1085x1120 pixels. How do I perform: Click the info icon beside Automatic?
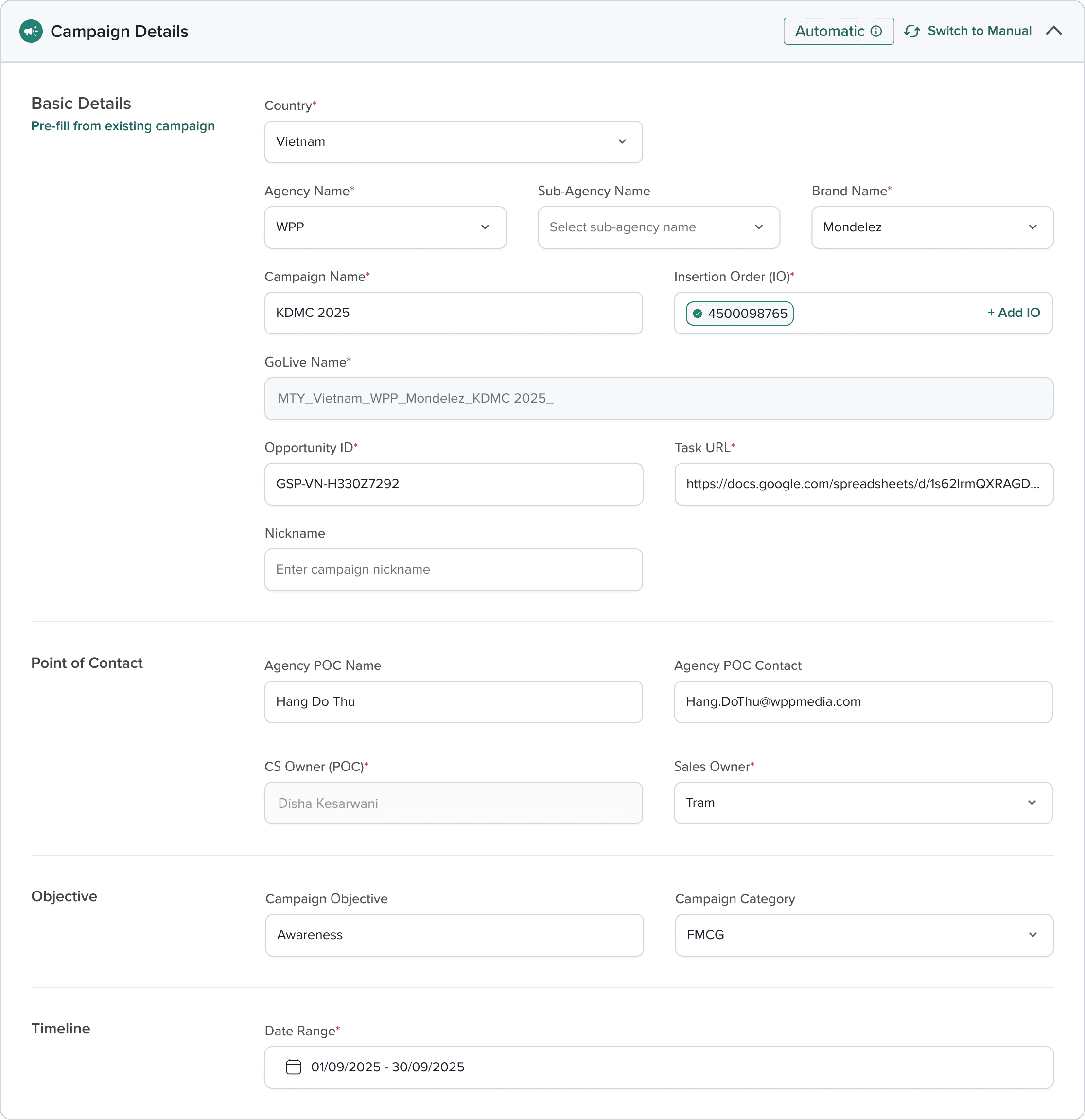coord(876,32)
